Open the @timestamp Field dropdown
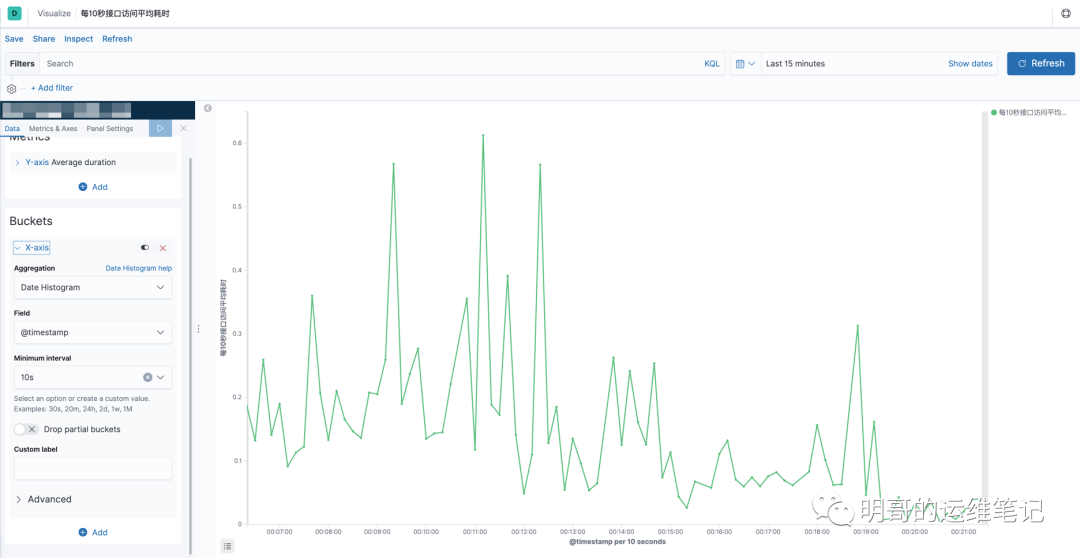 point(93,332)
